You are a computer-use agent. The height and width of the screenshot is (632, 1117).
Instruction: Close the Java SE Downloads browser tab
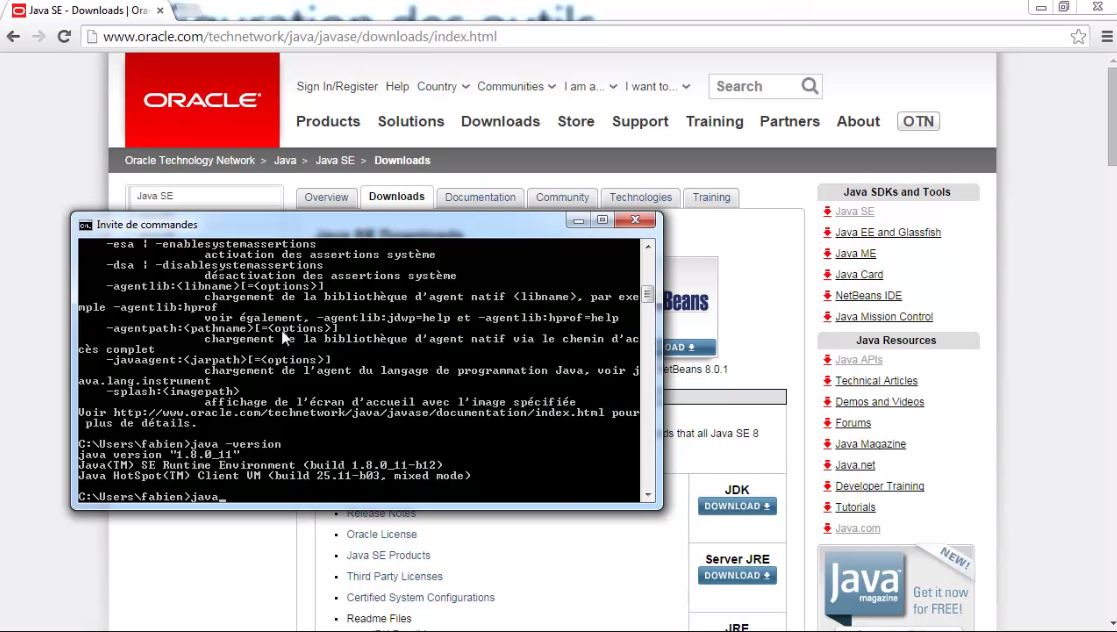[x=160, y=11]
